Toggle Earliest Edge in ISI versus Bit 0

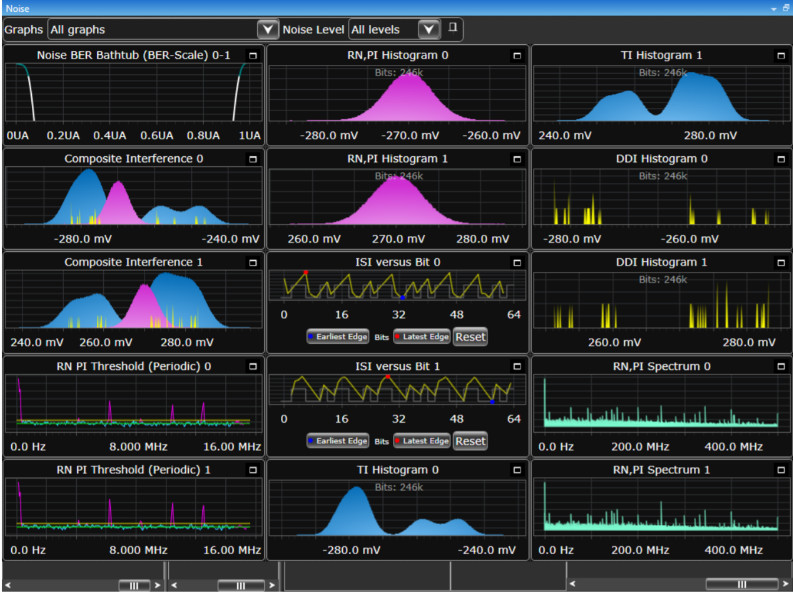point(338,337)
